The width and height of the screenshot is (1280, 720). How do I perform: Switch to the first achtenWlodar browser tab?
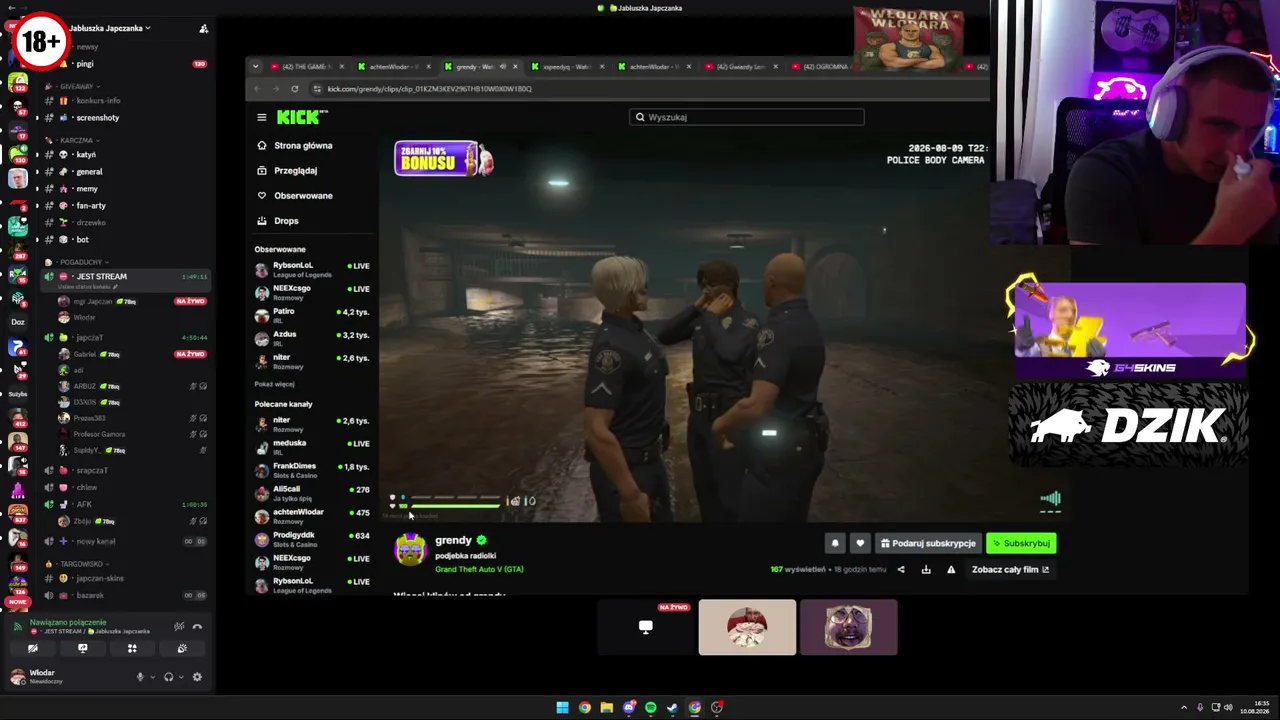coord(392,67)
